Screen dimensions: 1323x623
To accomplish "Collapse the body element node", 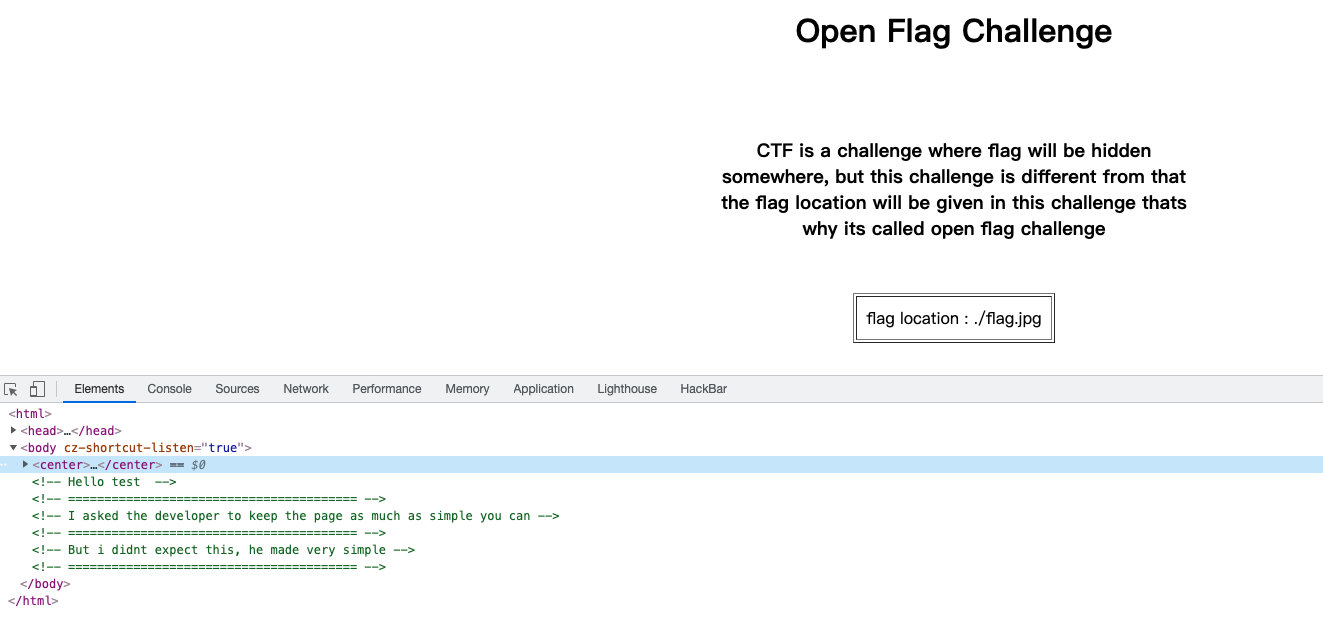I will point(14,448).
